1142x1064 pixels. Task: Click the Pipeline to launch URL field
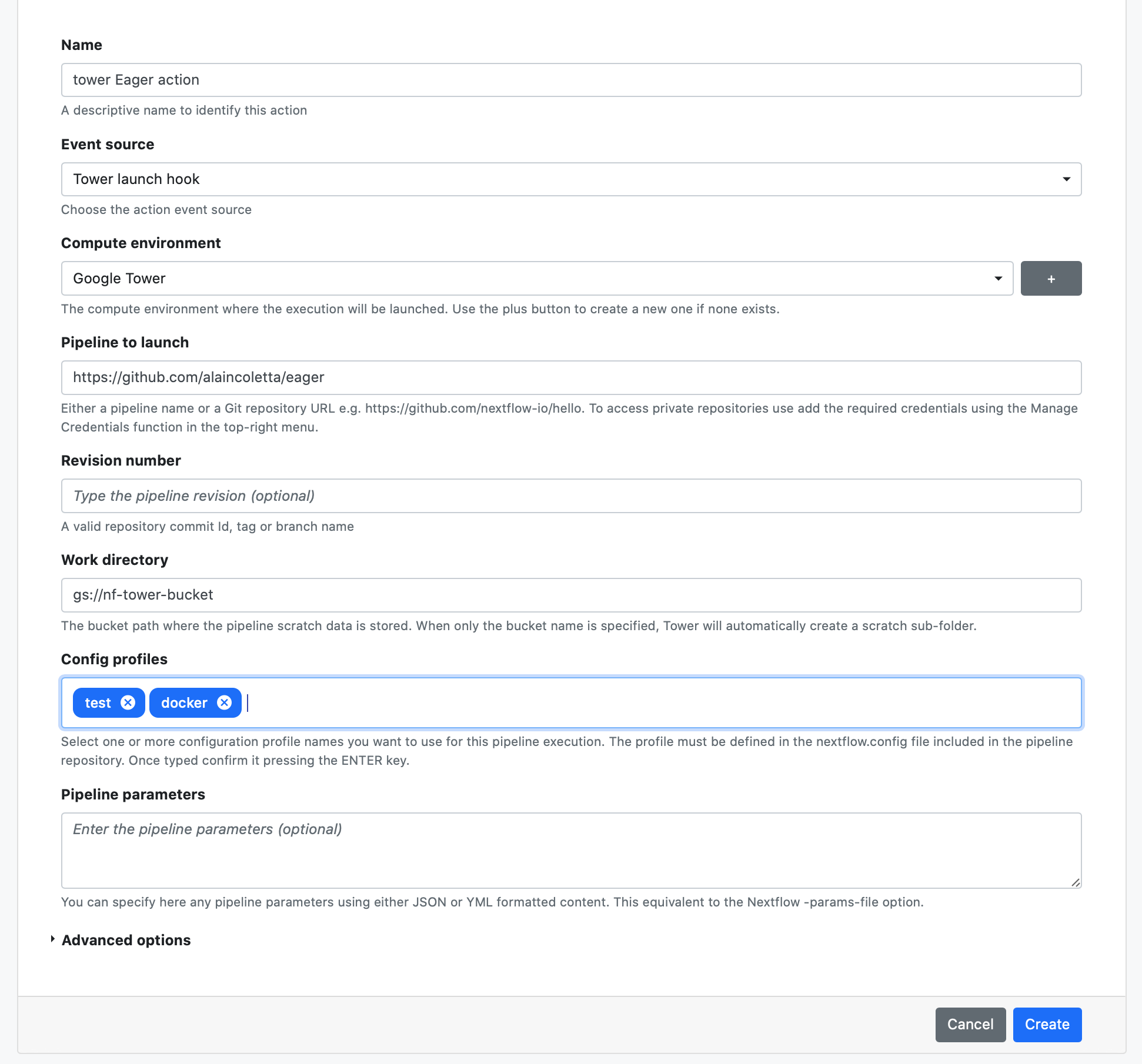coord(571,377)
